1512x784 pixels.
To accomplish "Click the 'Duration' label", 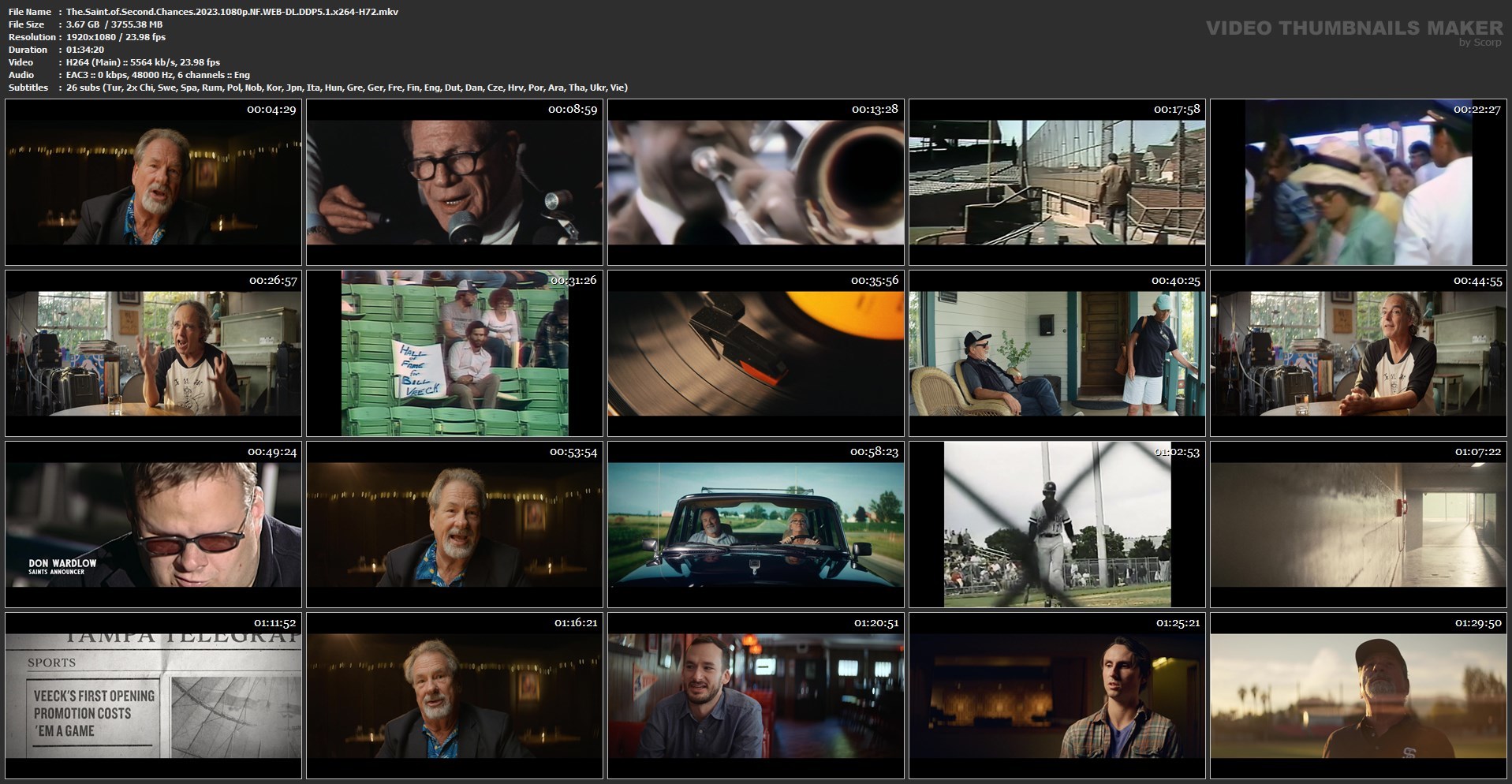I will pos(28,50).
